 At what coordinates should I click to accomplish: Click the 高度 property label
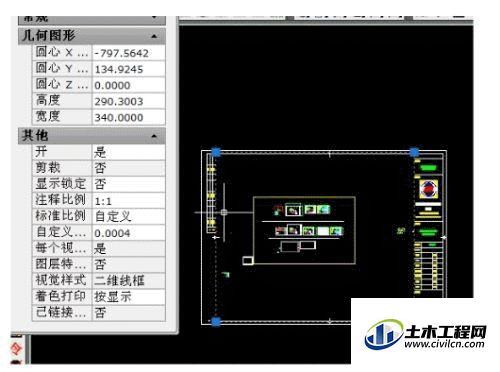pyautogui.click(x=62, y=101)
